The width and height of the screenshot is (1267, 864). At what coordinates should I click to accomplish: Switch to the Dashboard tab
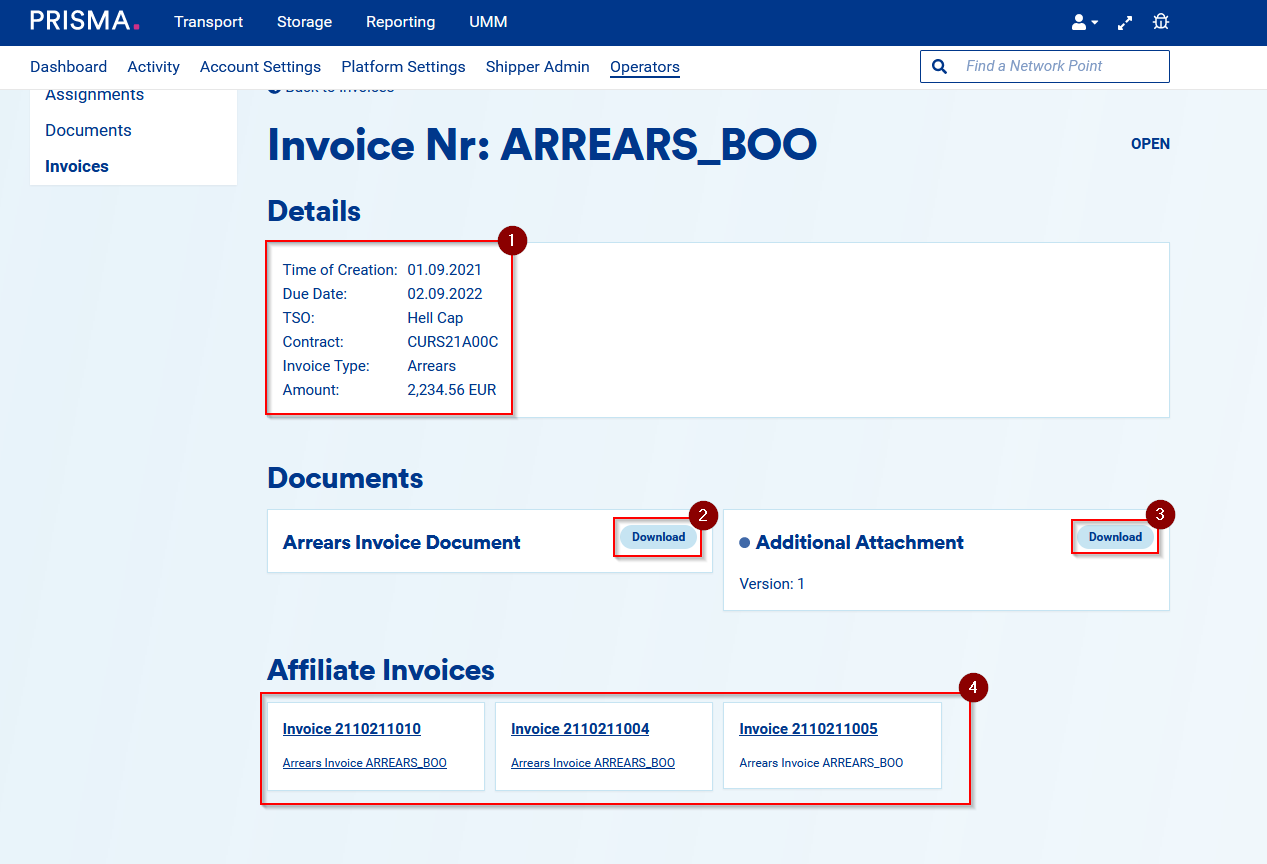tap(68, 67)
